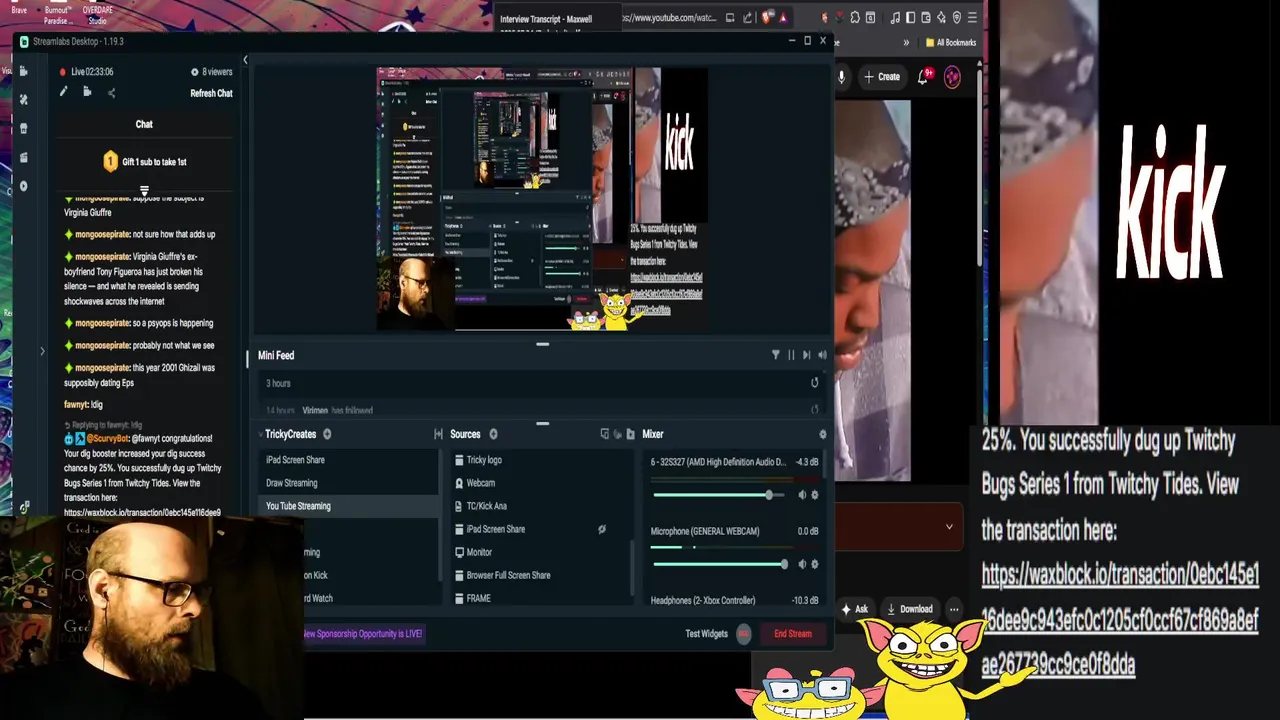Image resolution: width=1280 pixels, height=720 pixels.
Task: Toggle visibility of iPad Screen Share source
Action: [x=601, y=529]
